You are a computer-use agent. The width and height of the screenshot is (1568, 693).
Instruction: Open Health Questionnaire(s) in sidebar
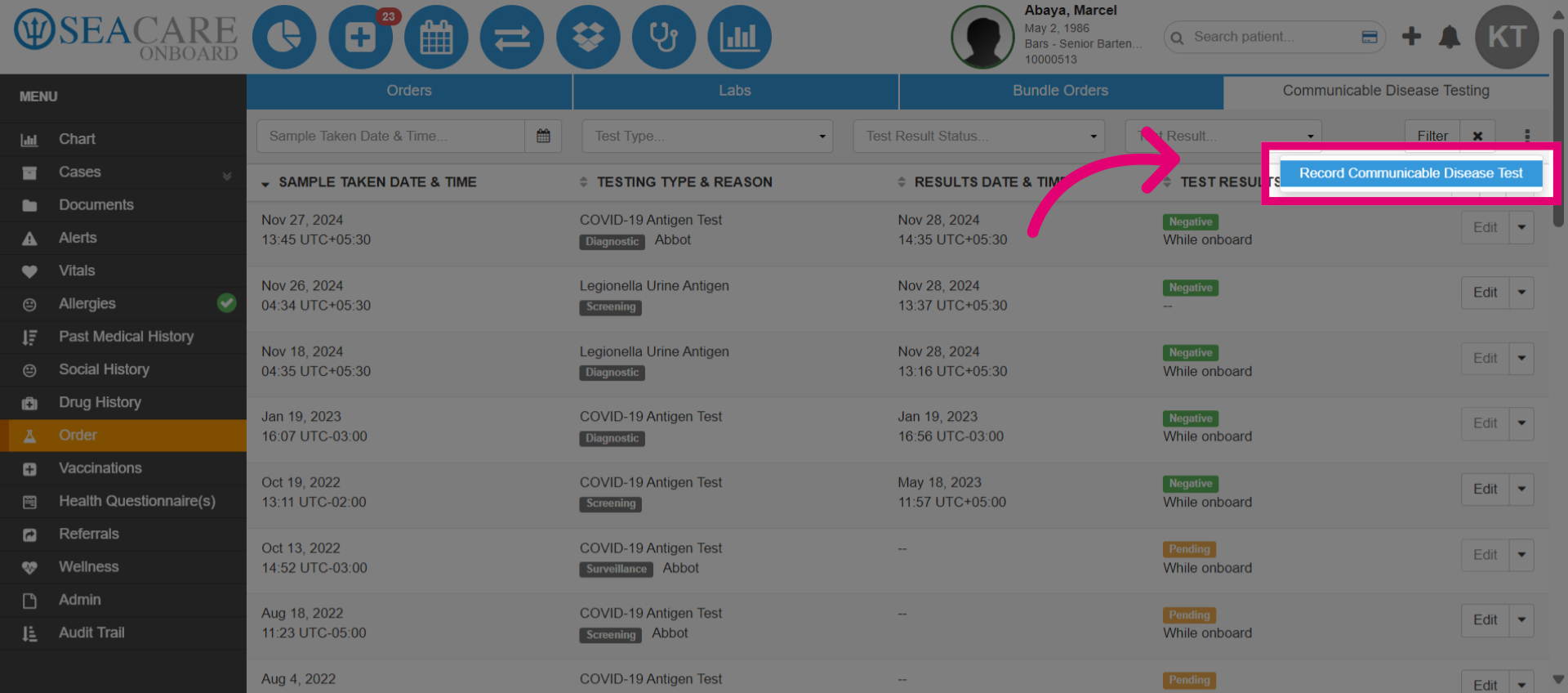pos(123,501)
